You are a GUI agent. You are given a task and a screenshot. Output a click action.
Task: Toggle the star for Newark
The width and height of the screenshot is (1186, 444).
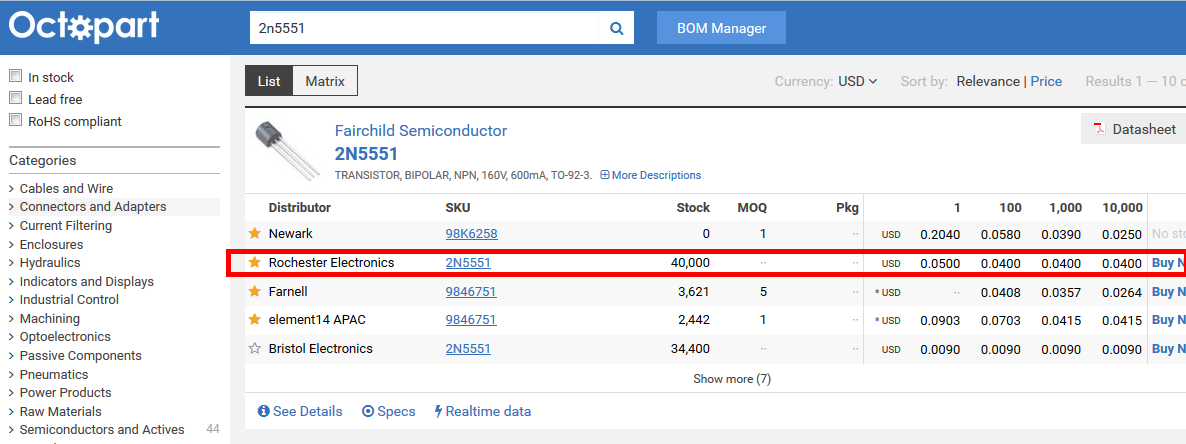point(255,234)
